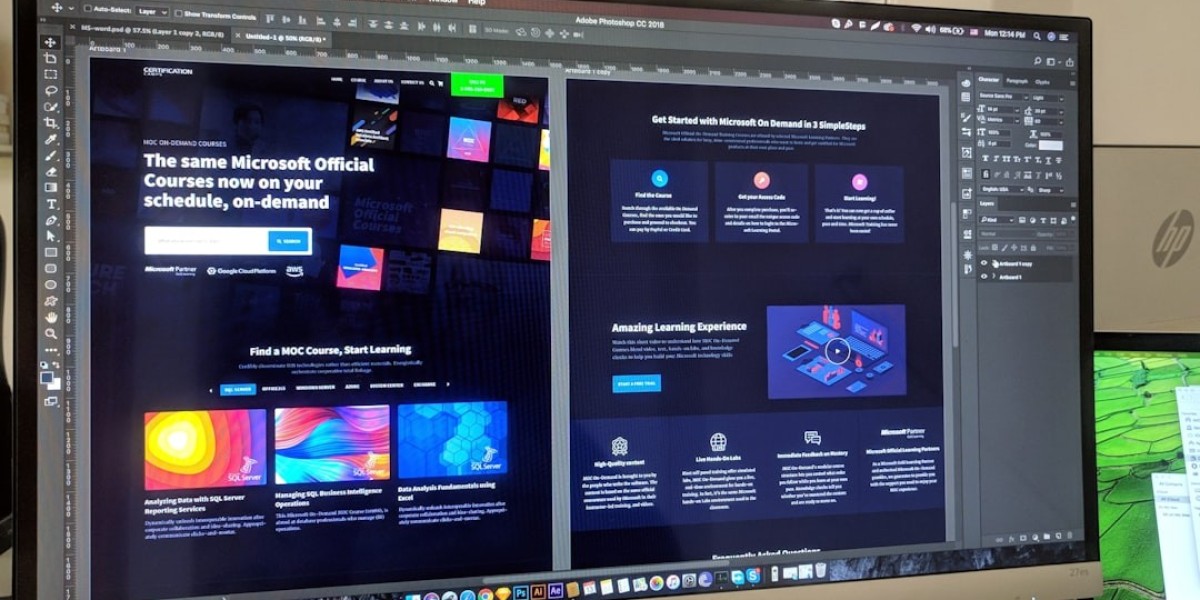
Task: Enable Show Transform Controls
Action: pos(179,14)
